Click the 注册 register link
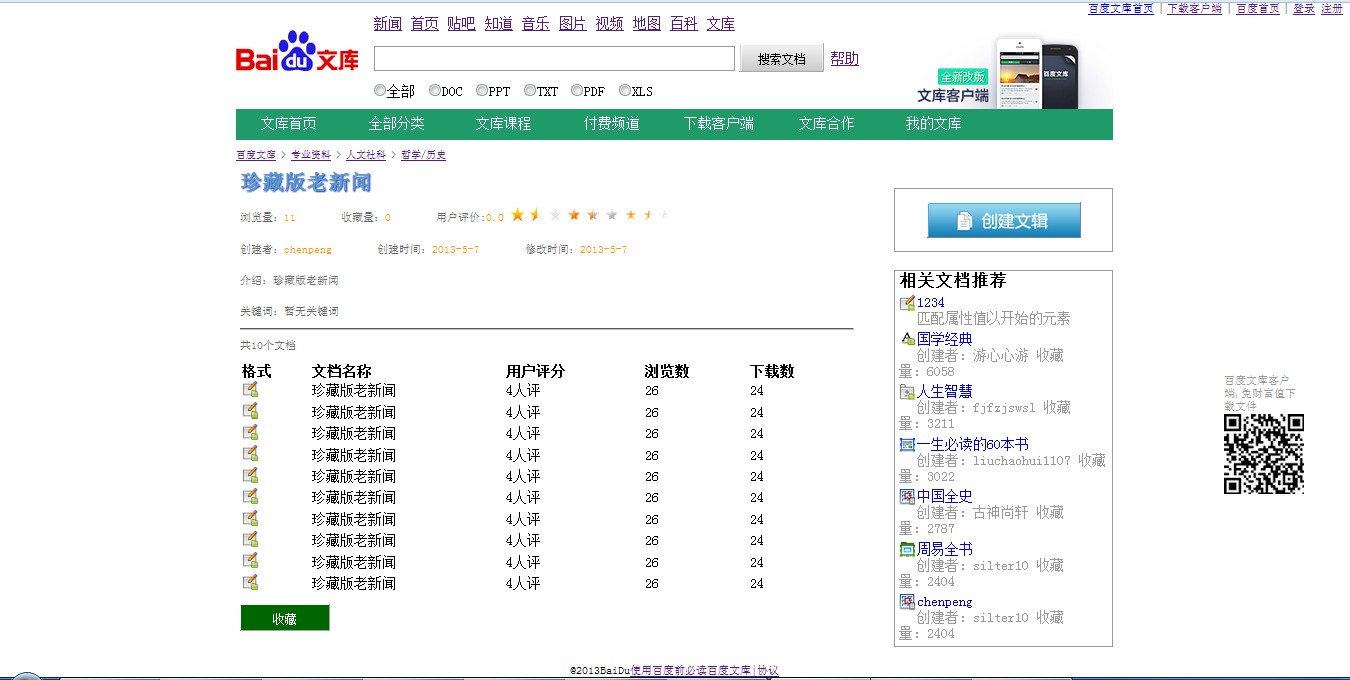Screen dimensions: 1350x680 point(1332,8)
